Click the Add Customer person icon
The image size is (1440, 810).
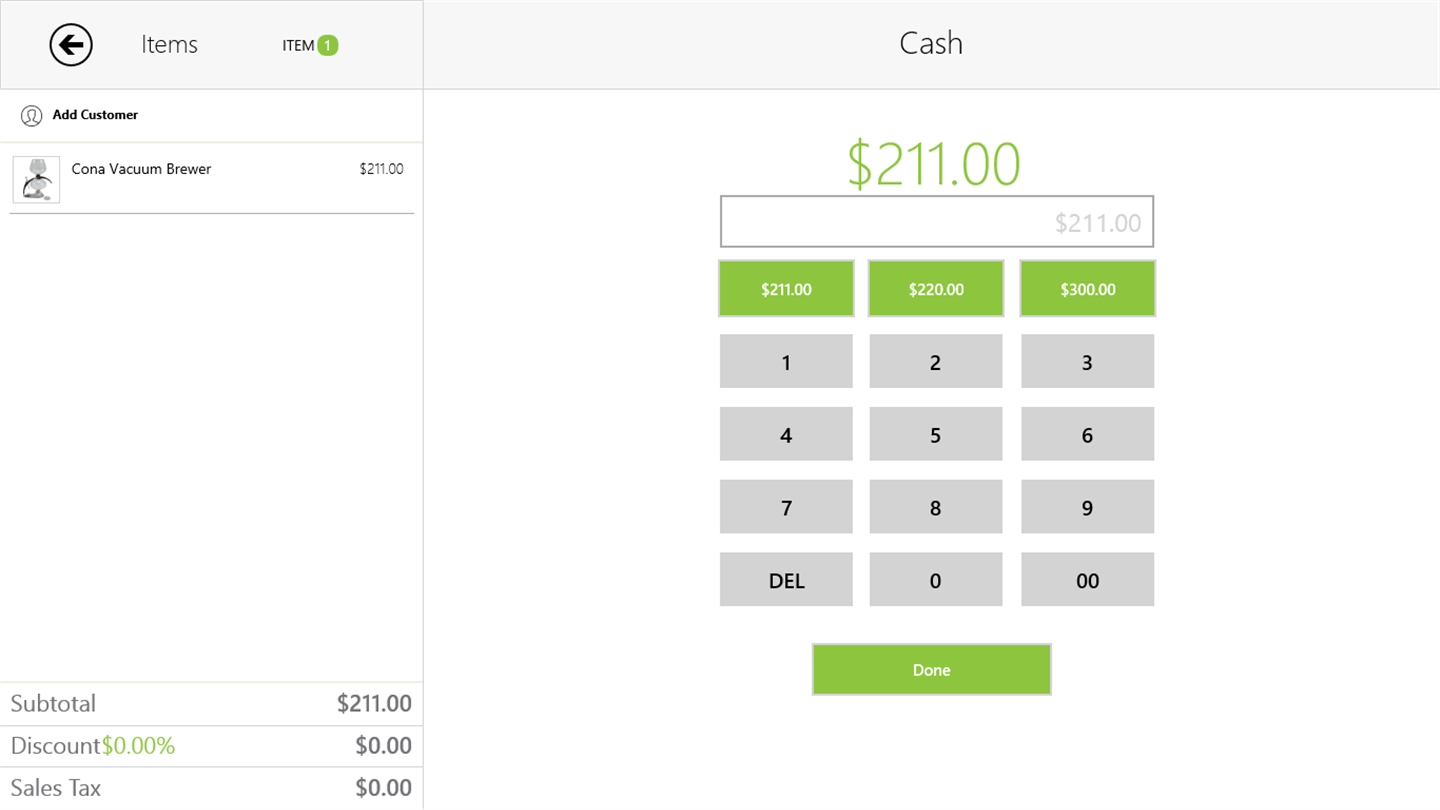tap(31, 116)
